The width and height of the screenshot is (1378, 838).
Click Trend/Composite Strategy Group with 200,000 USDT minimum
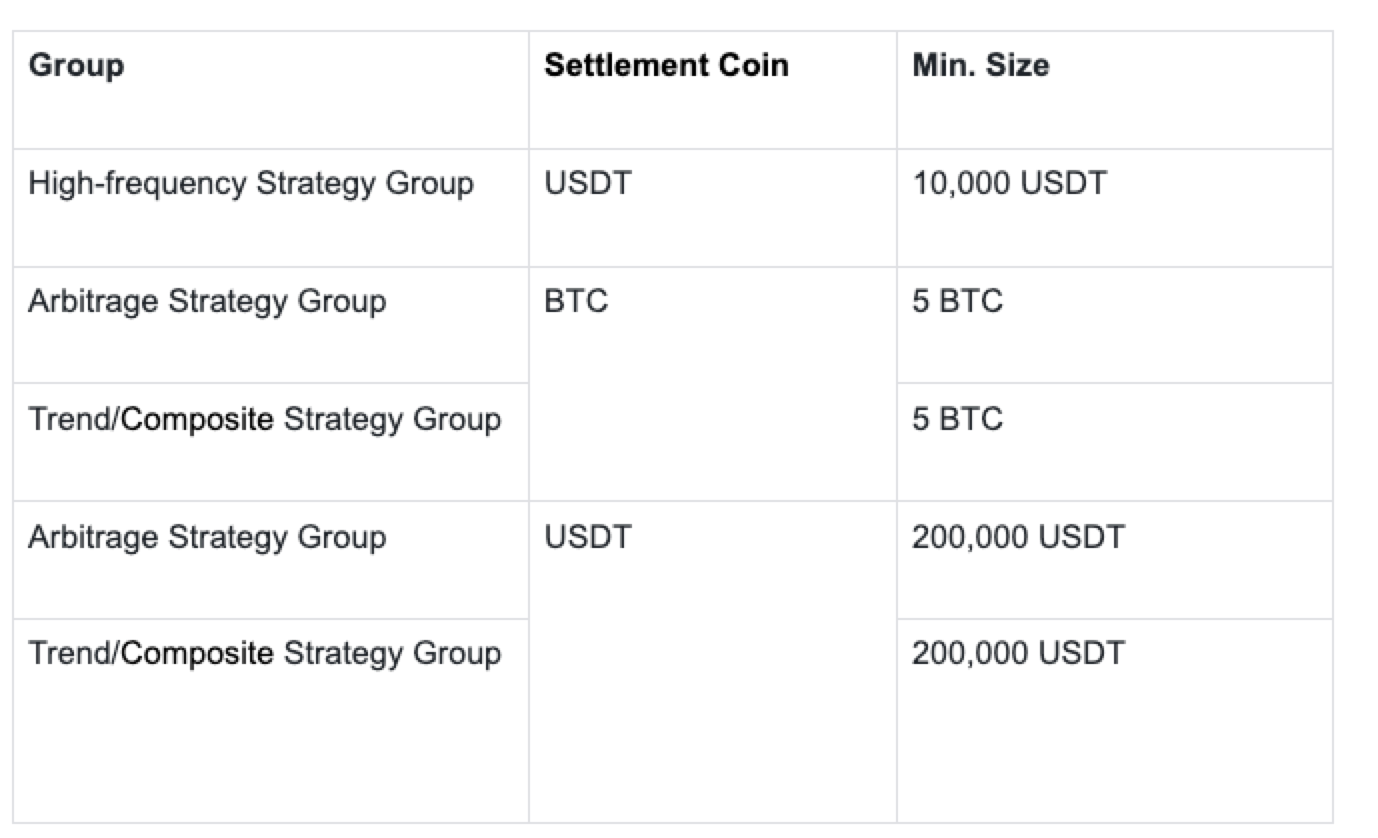pyautogui.click(x=271, y=721)
